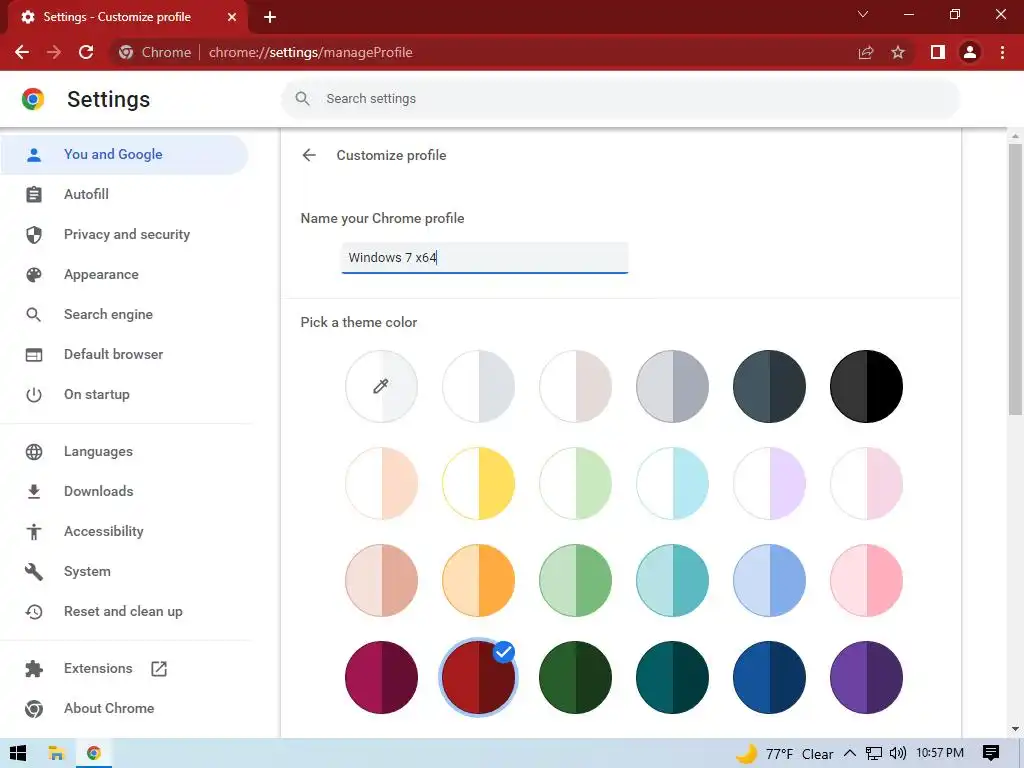The image size is (1024, 768).
Task: Open You and Google section
Action: pyautogui.click(x=124, y=155)
